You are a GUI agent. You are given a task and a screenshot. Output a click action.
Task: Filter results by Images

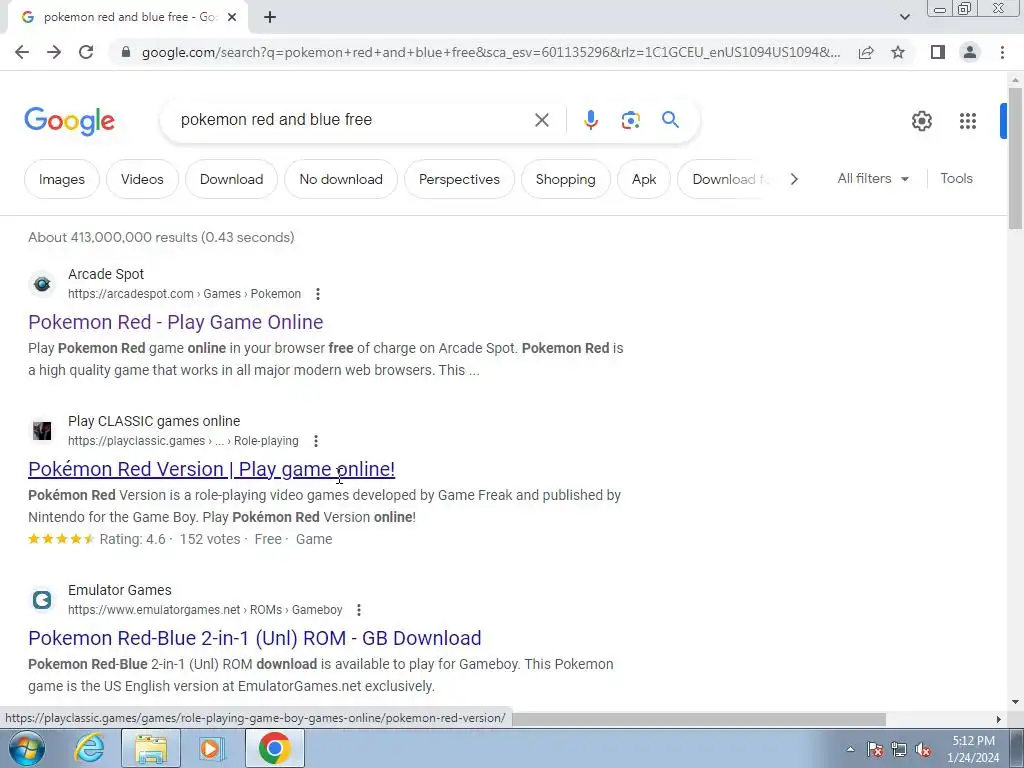(x=62, y=179)
